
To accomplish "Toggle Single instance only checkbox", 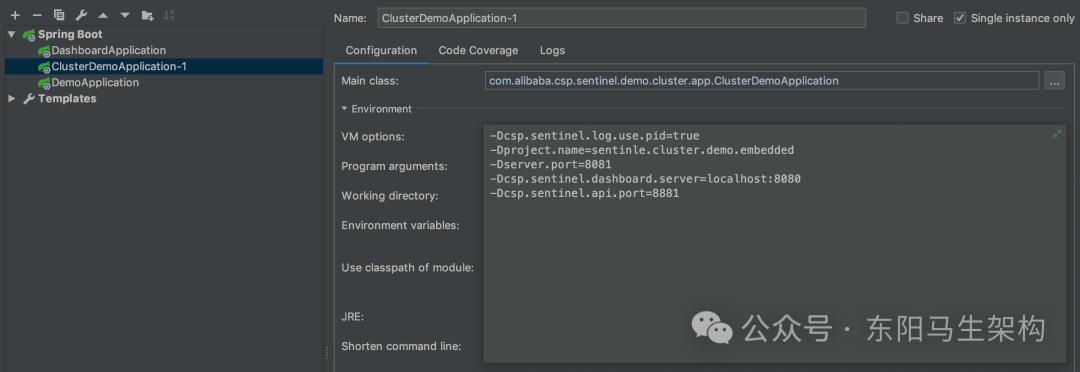I will pos(959,19).
